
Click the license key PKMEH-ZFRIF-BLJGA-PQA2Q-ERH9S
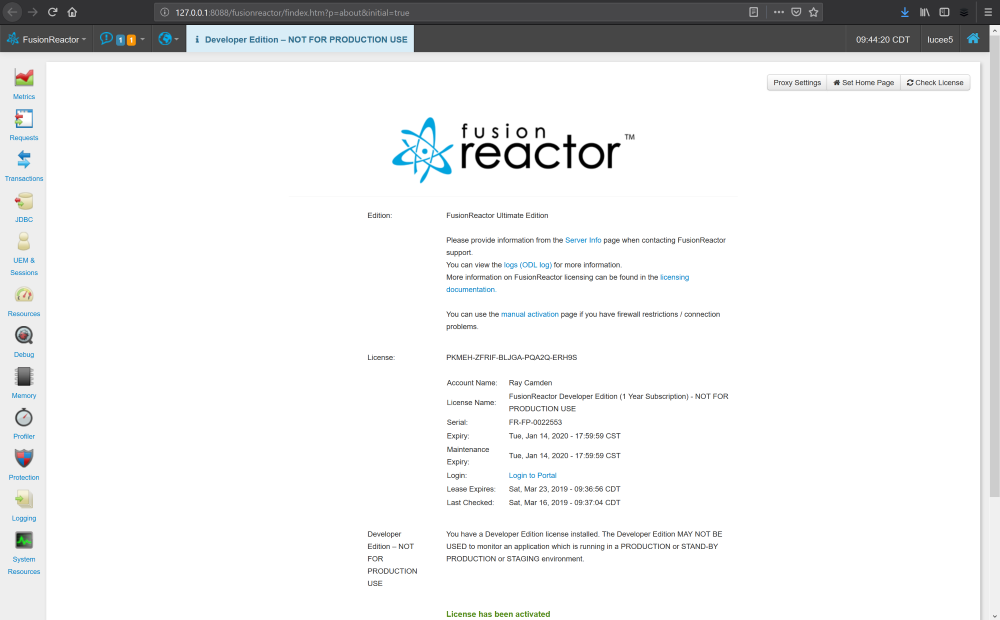point(511,358)
